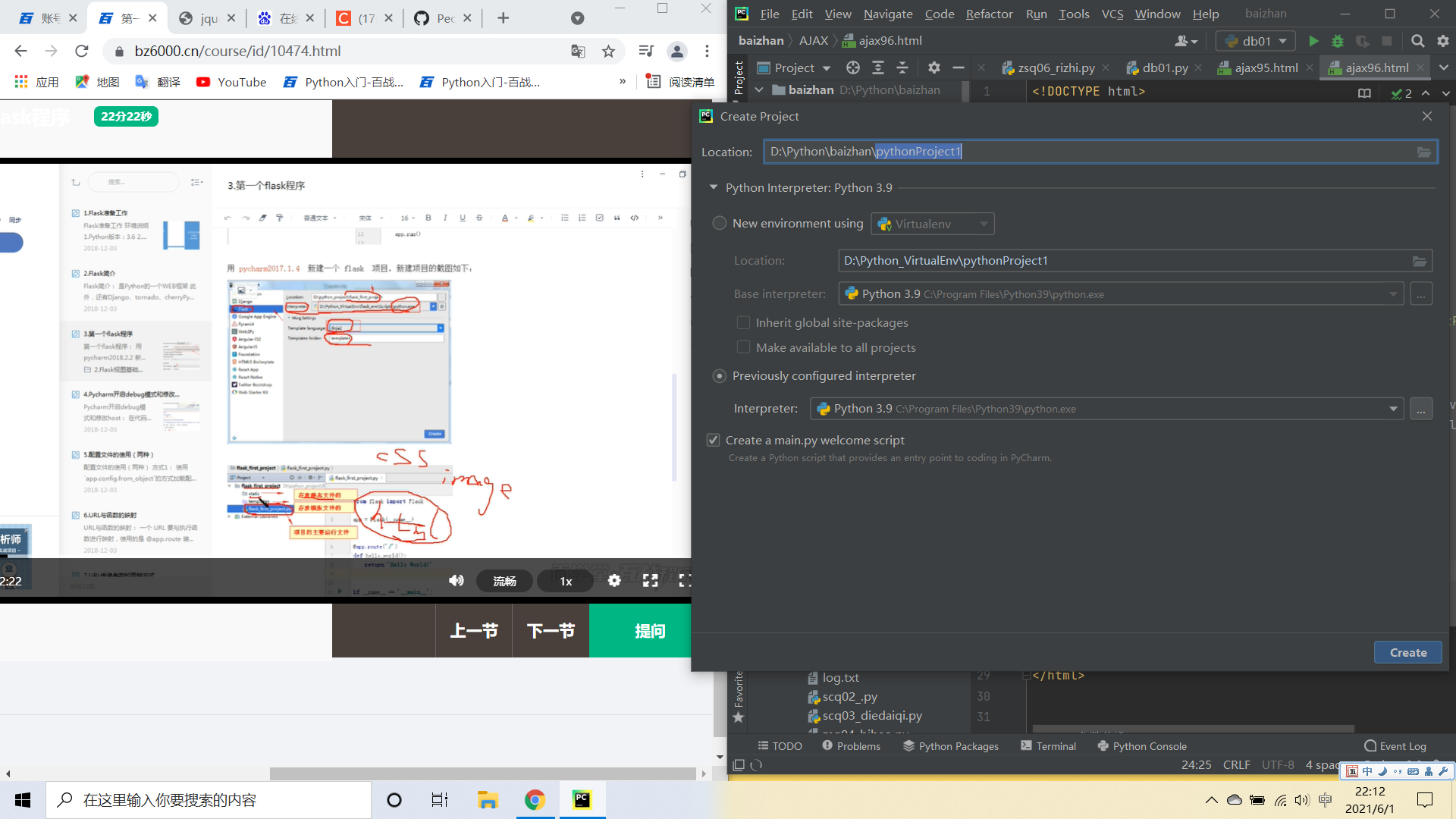The image size is (1456, 819).
Task: Open PyCharm Refactor menu
Action: (989, 14)
